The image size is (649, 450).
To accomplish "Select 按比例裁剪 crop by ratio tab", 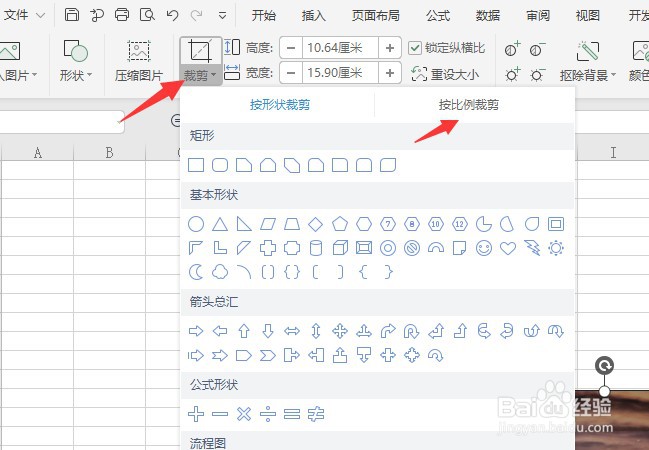I will [x=469, y=105].
